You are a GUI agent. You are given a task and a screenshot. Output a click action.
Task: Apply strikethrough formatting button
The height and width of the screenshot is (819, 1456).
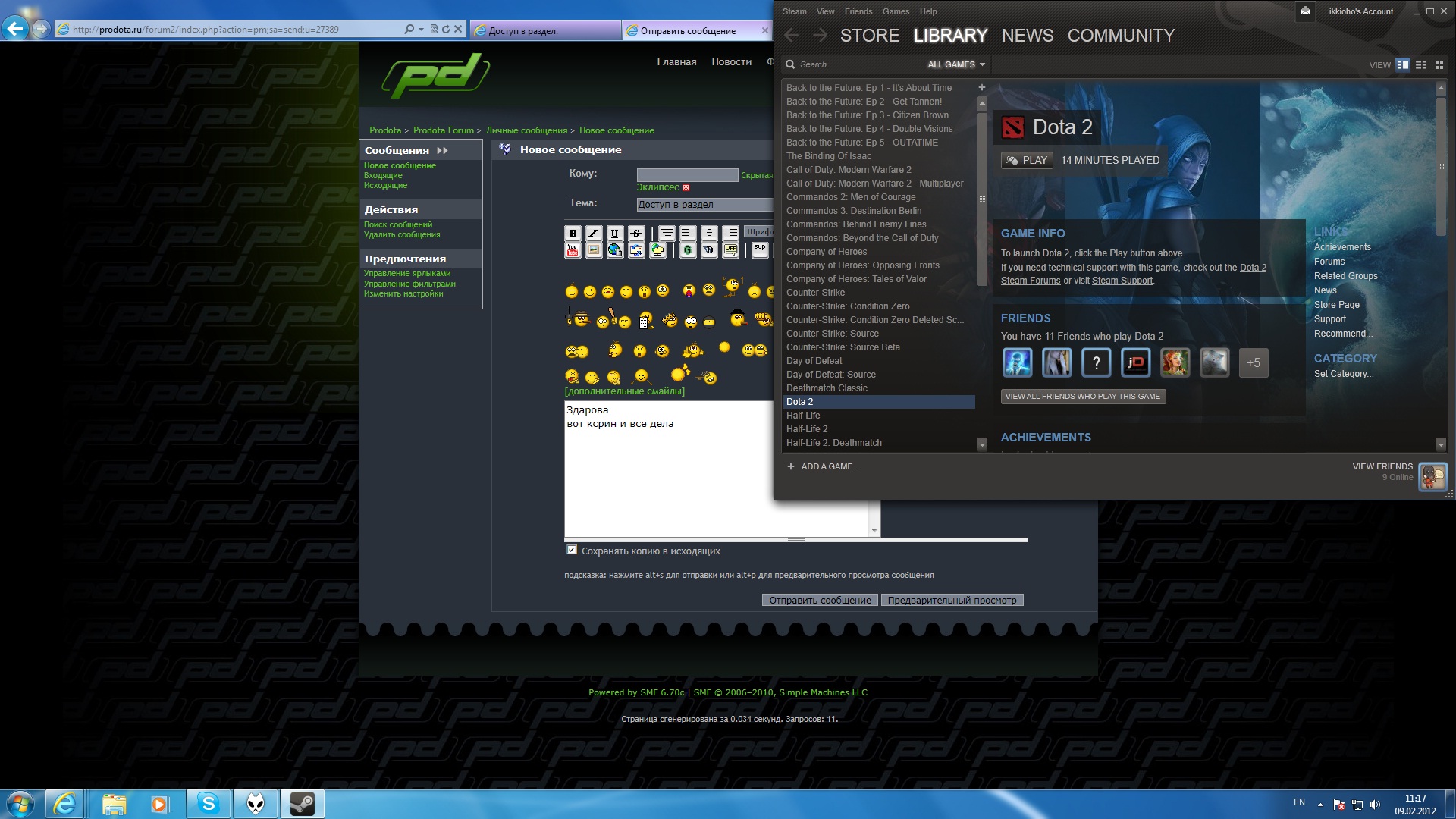click(x=636, y=234)
